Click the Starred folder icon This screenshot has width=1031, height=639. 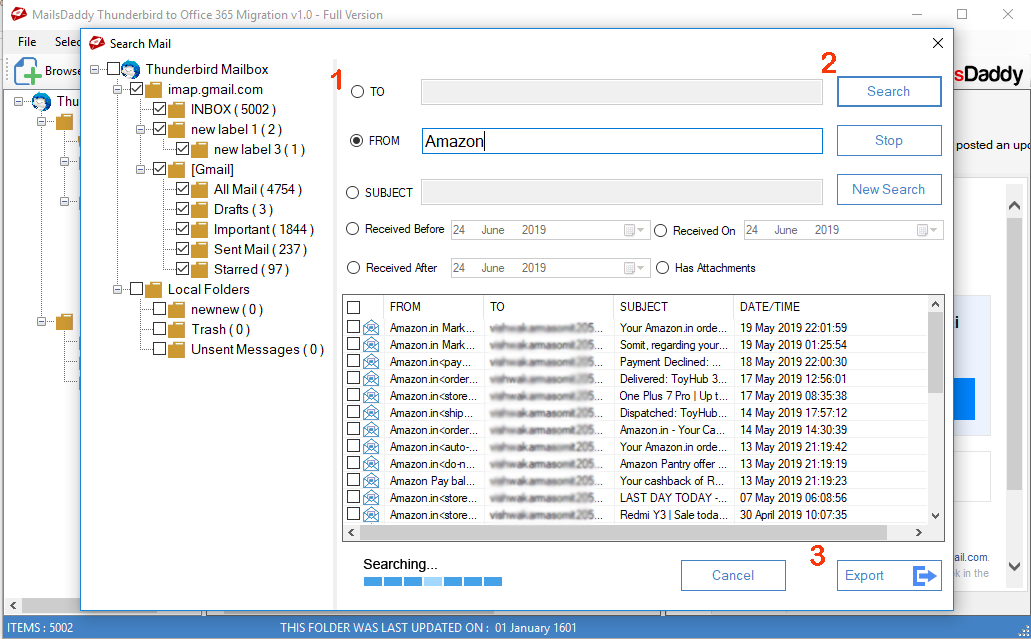(199, 270)
